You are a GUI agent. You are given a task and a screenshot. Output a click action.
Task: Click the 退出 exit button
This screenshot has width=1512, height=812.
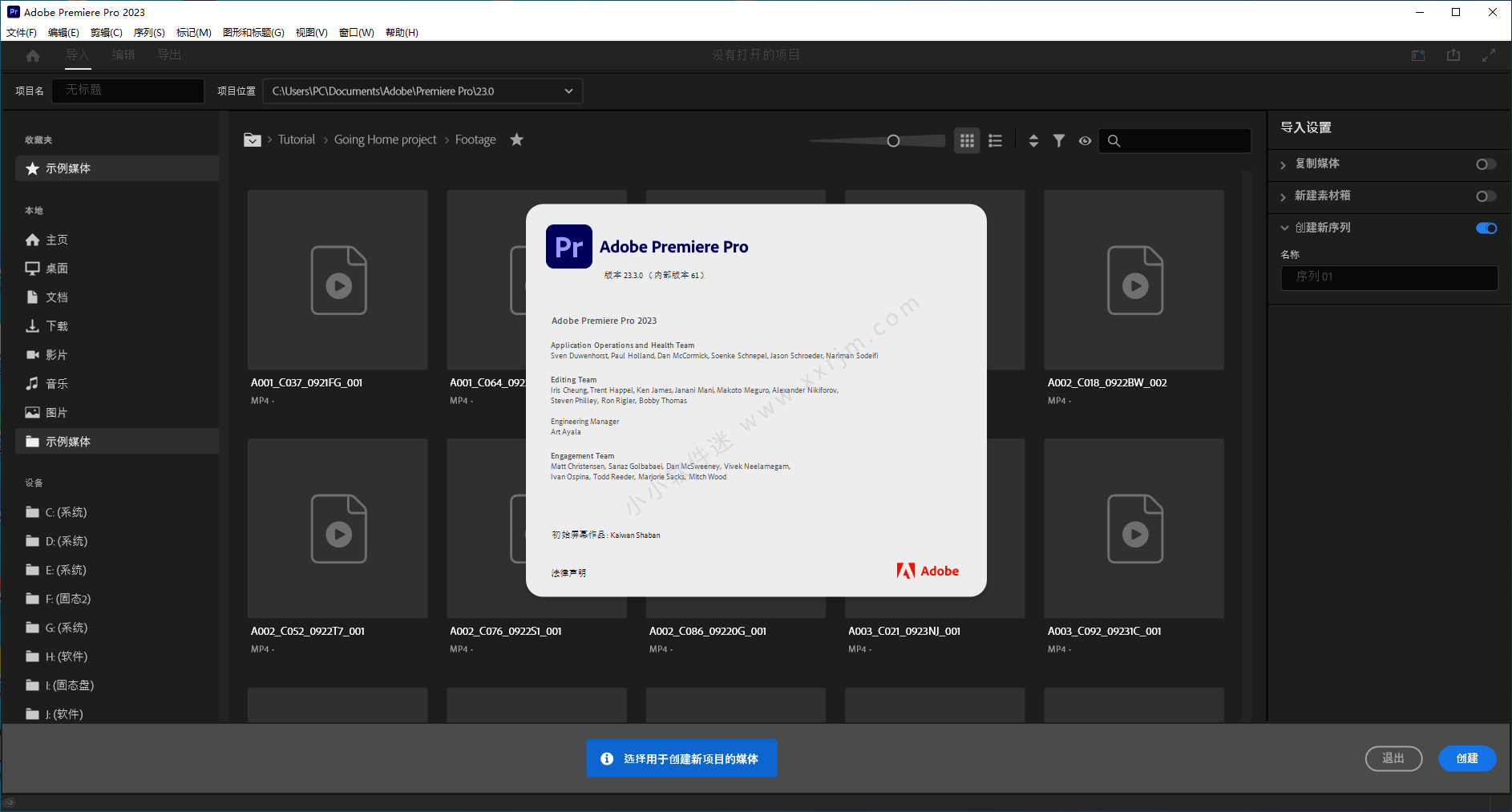click(x=1393, y=758)
